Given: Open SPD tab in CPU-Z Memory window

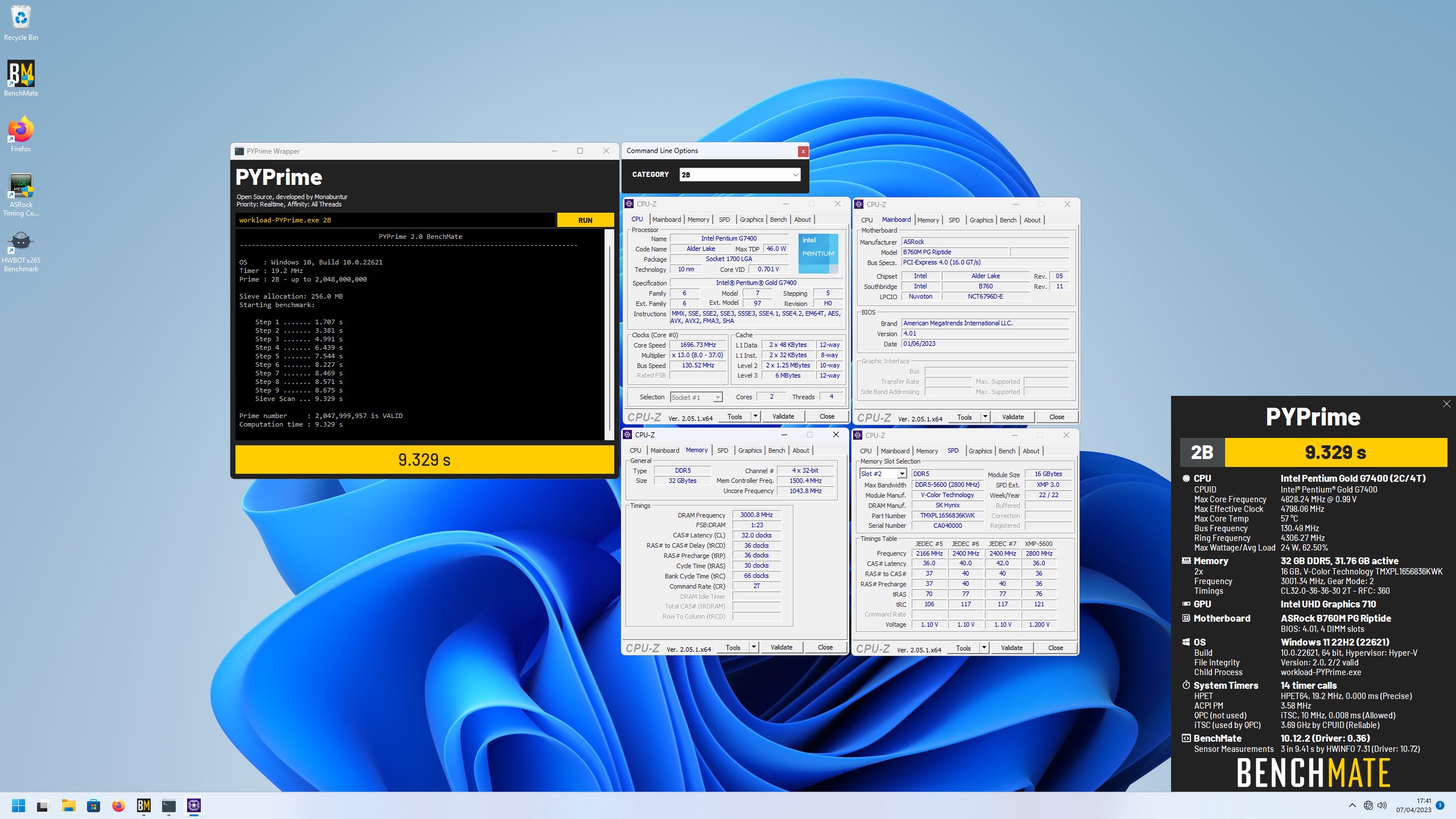Looking at the screenshot, I should 722,450.
